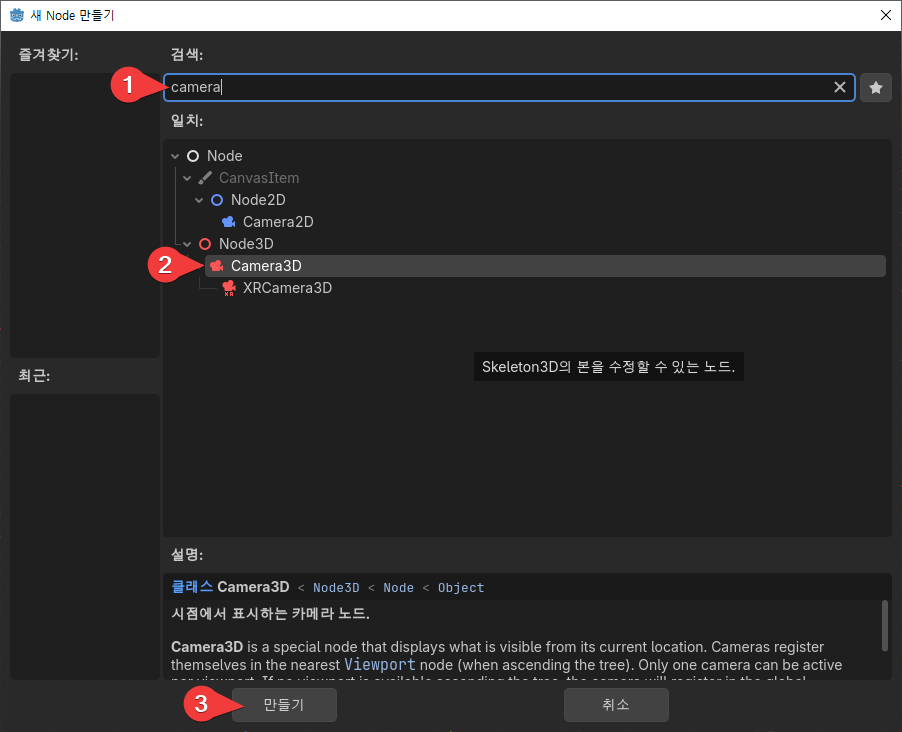The height and width of the screenshot is (732, 902).
Task: Select XRCamera3D in the match list
Action: [x=287, y=288]
